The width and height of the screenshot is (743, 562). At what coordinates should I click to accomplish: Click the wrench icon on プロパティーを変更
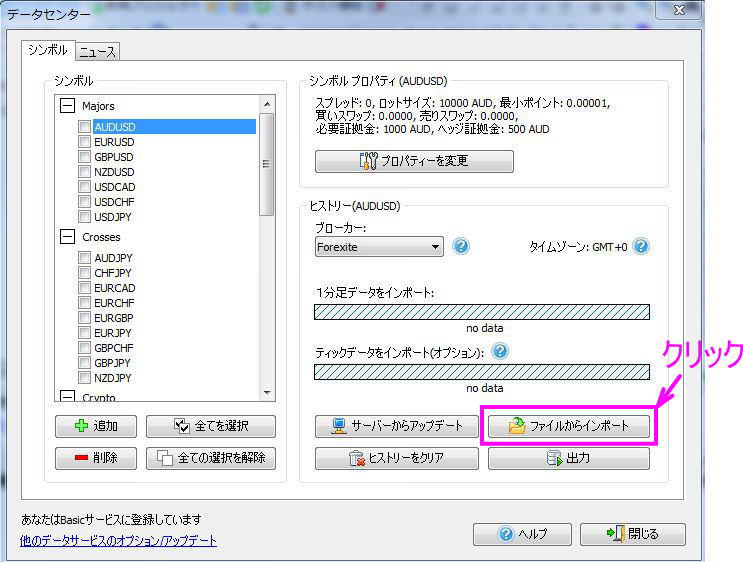coord(368,161)
